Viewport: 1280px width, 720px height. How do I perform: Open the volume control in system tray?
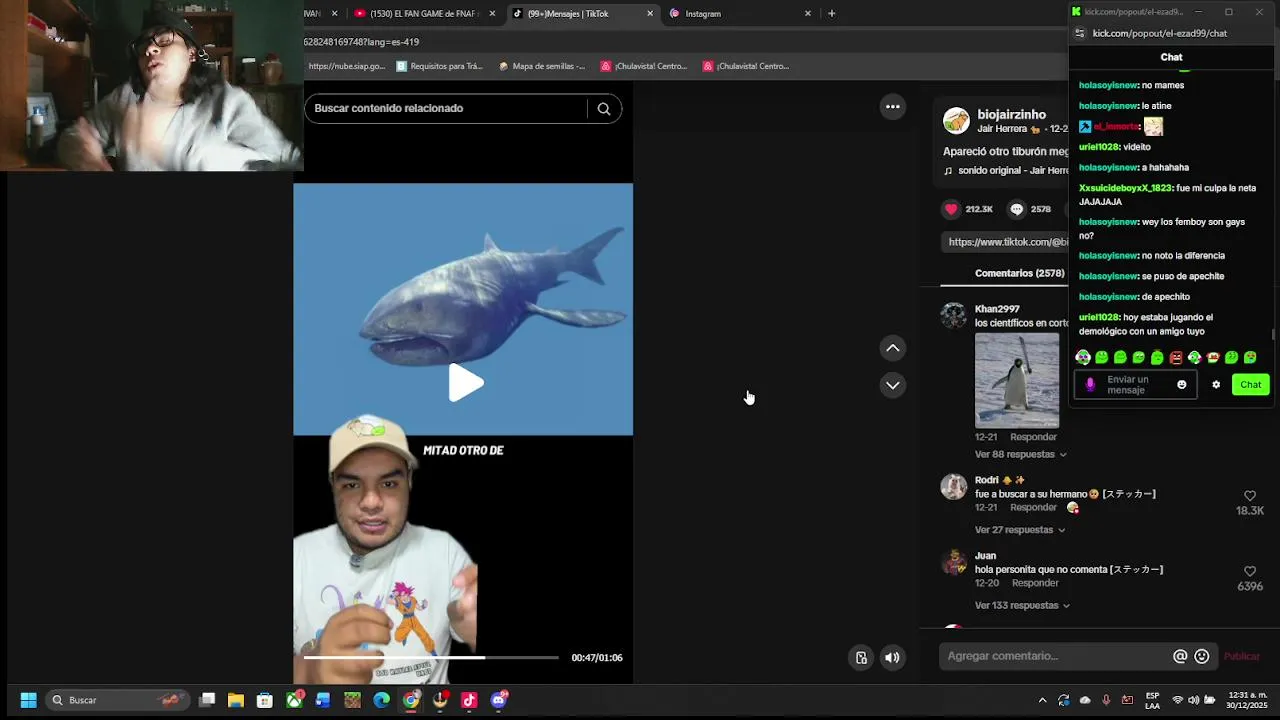click(x=1193, y=700)
